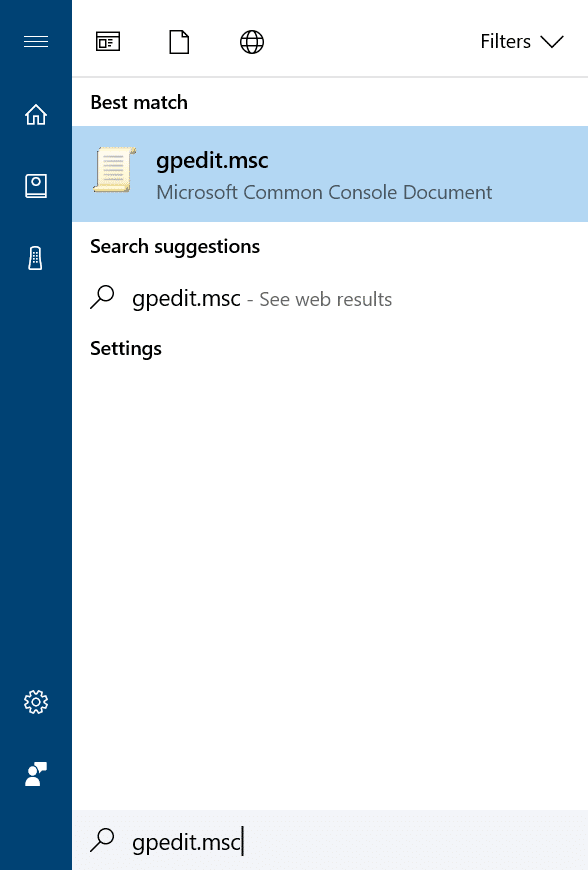Click the gpedit.msc scroll document icon
Screen dimensions: 588x870
(114, 170)
